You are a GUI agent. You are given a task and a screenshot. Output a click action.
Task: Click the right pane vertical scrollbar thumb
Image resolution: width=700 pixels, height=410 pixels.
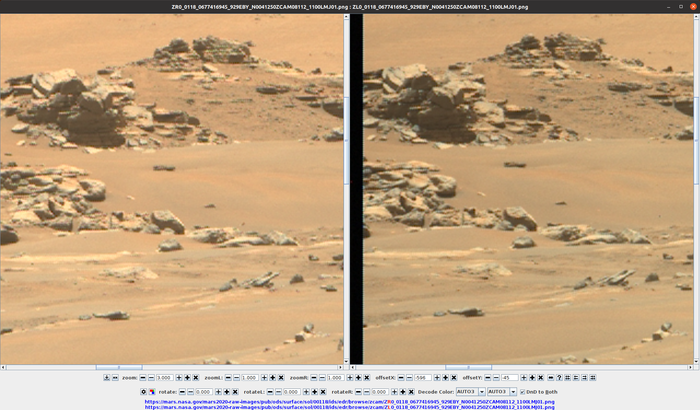point(696,141)
